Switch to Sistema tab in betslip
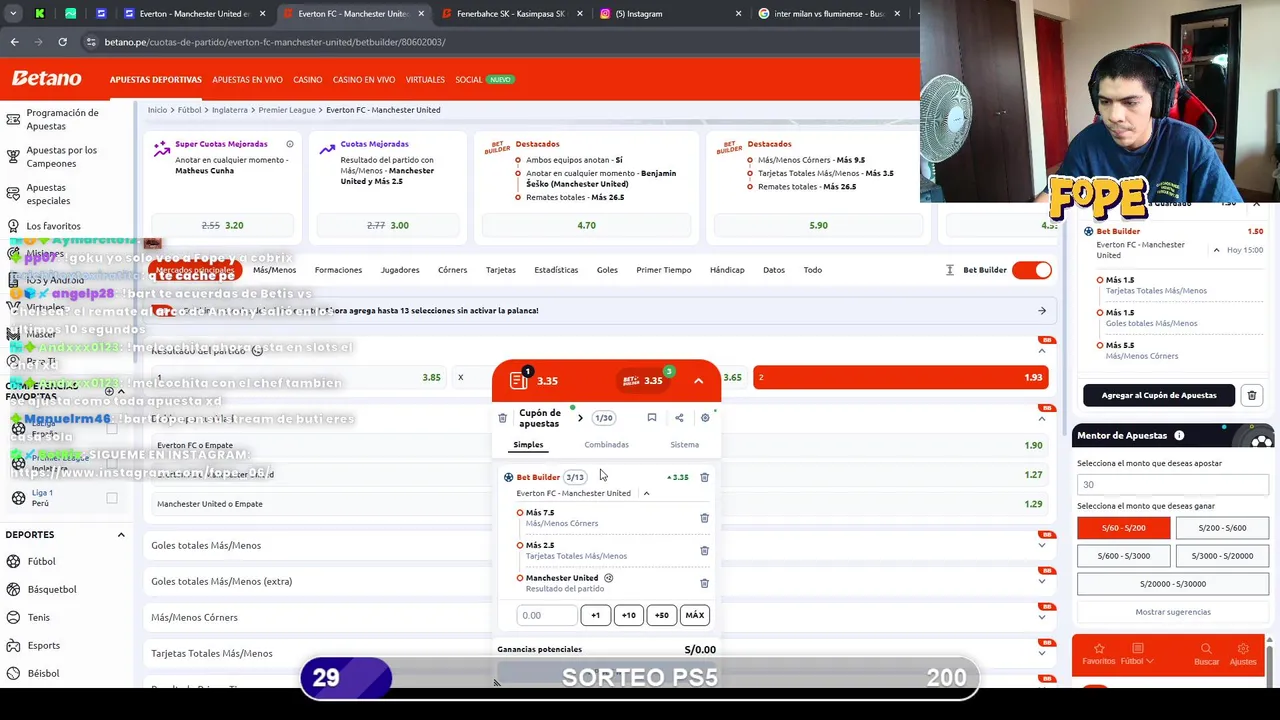The width and height of the screenshot is (1280, 720). [x=684, y=445]
